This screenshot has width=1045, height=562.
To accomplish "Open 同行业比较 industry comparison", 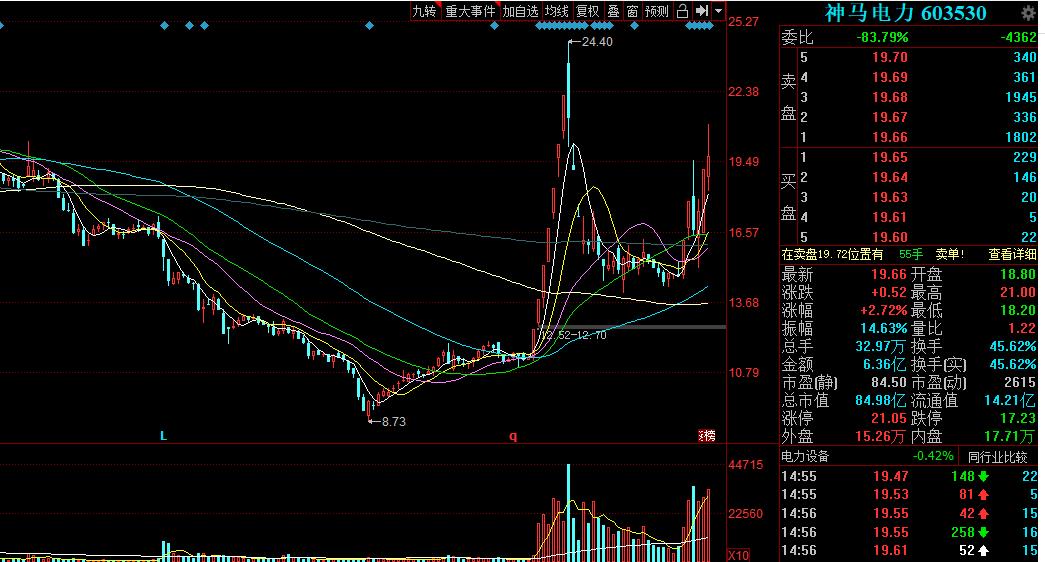I will (997, 457).
